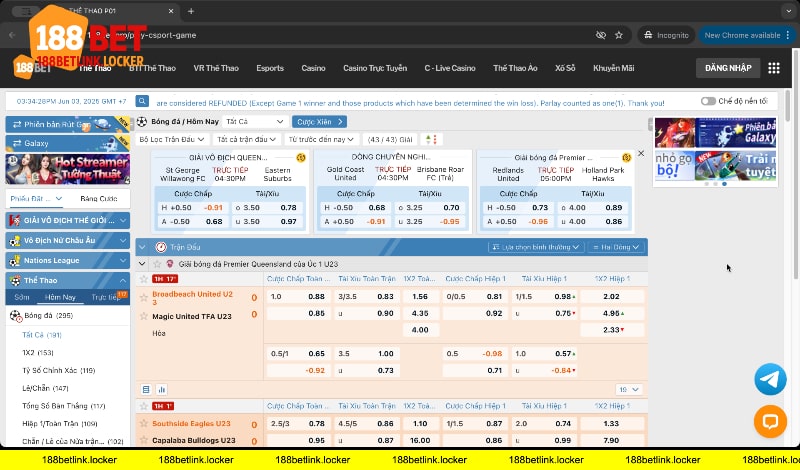Screen dimensions: 800x470
Task: Open the Bộ Lọc Trận Đấu dropdown
Action: click(x=171, y=139)
